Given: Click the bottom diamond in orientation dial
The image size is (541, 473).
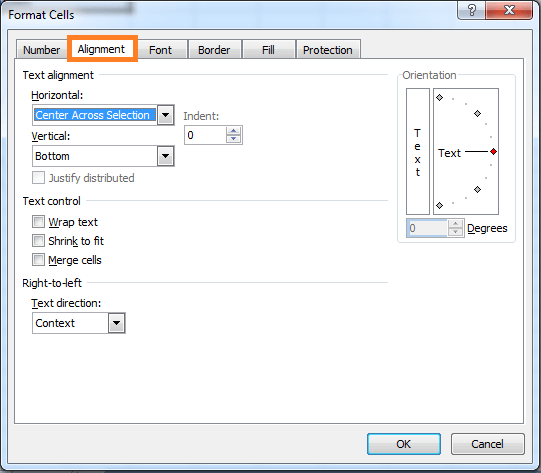Looking at the screenshot, I should coord(439,206).
